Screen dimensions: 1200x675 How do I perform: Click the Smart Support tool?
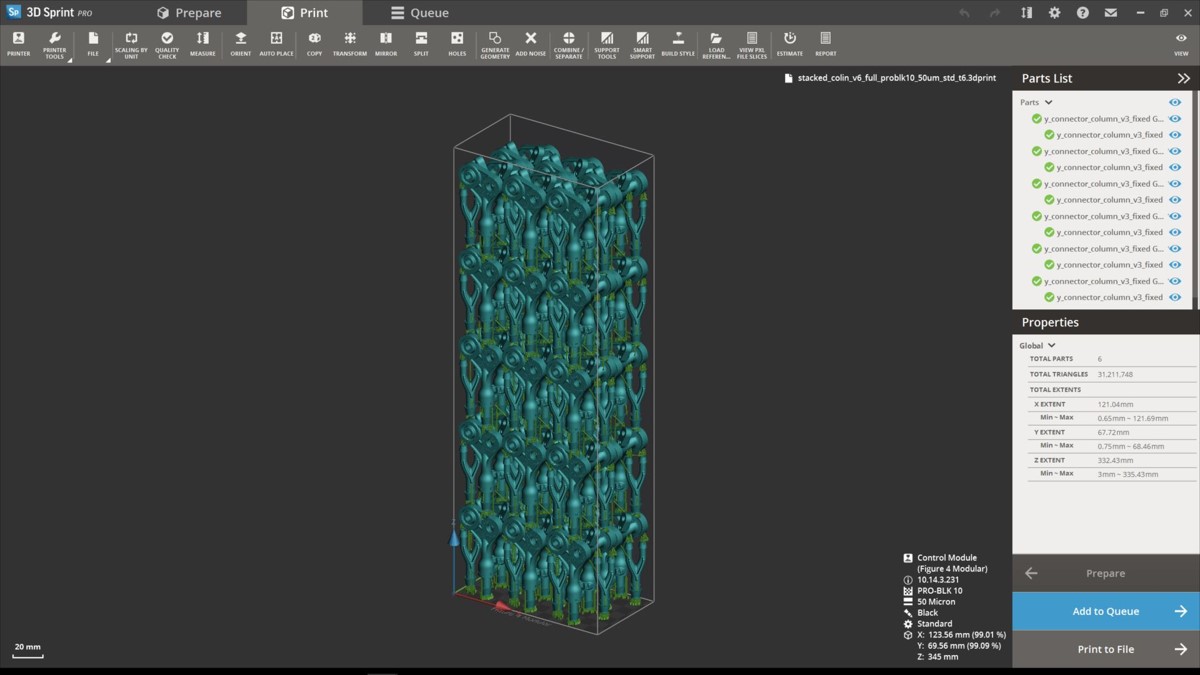coord(642,44)
